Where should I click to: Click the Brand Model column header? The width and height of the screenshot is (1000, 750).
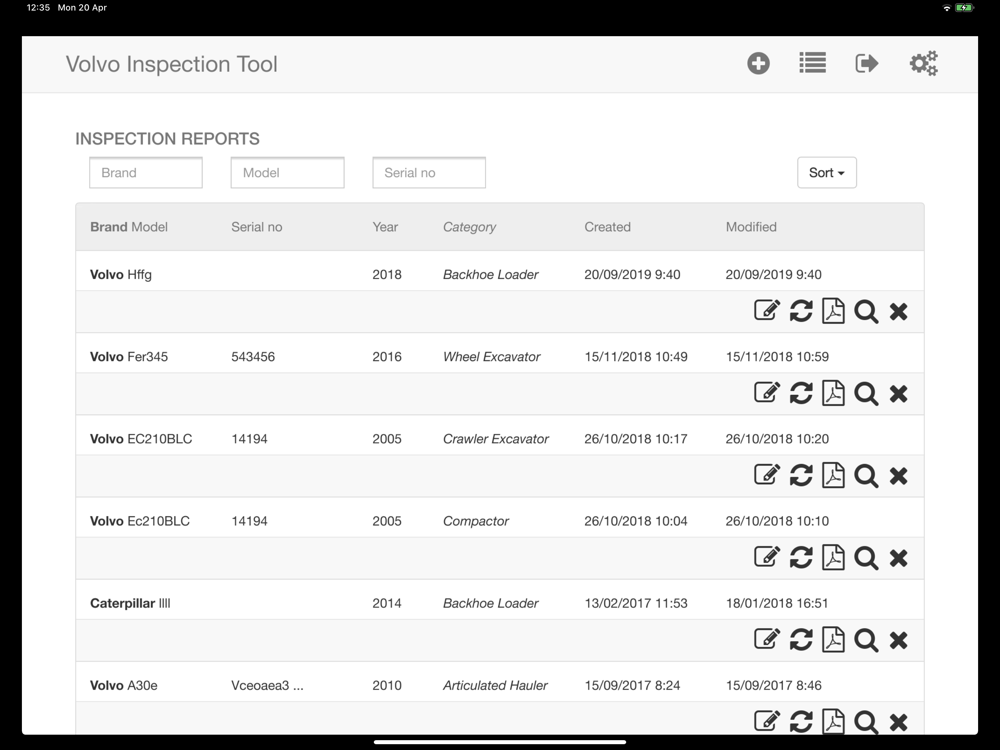point(129,227)
